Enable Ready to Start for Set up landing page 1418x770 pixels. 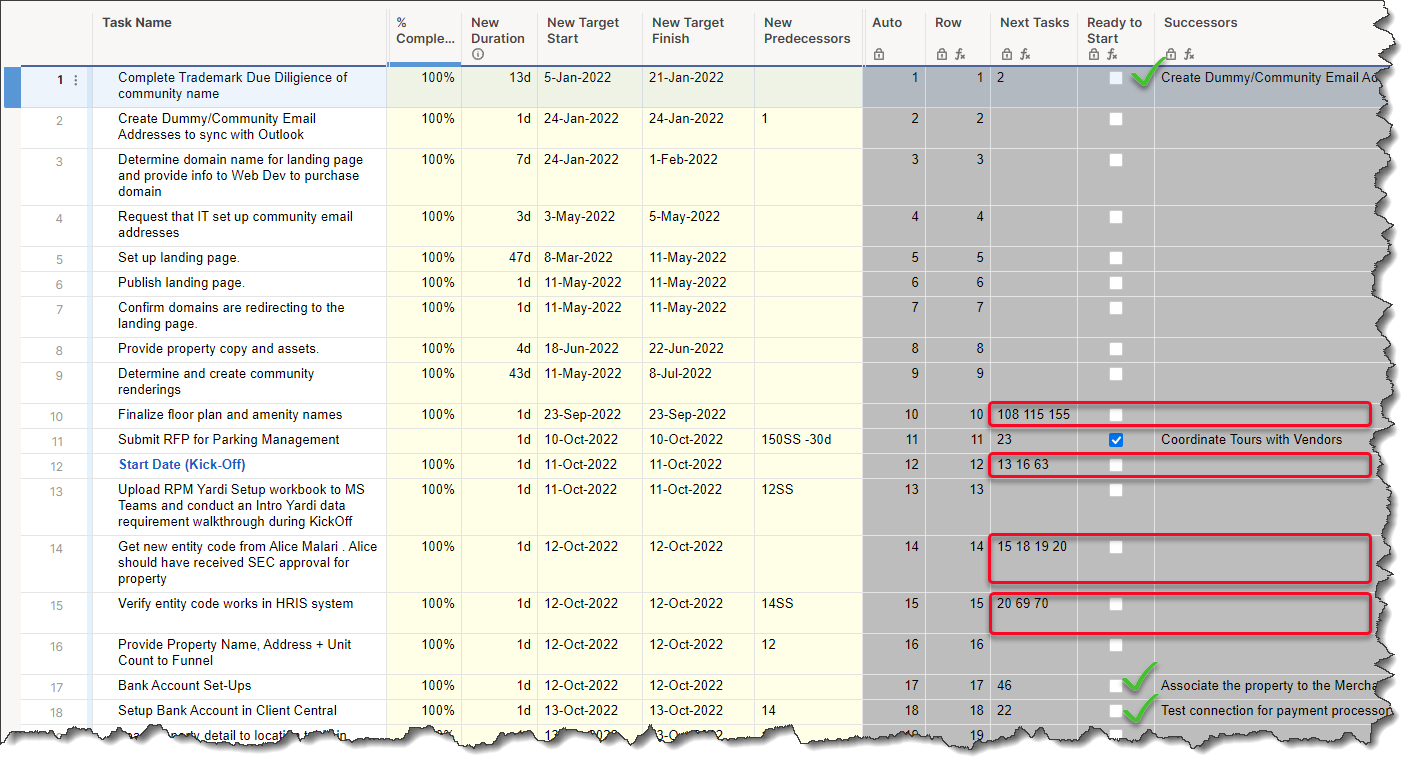click(x=1116, y=258)
